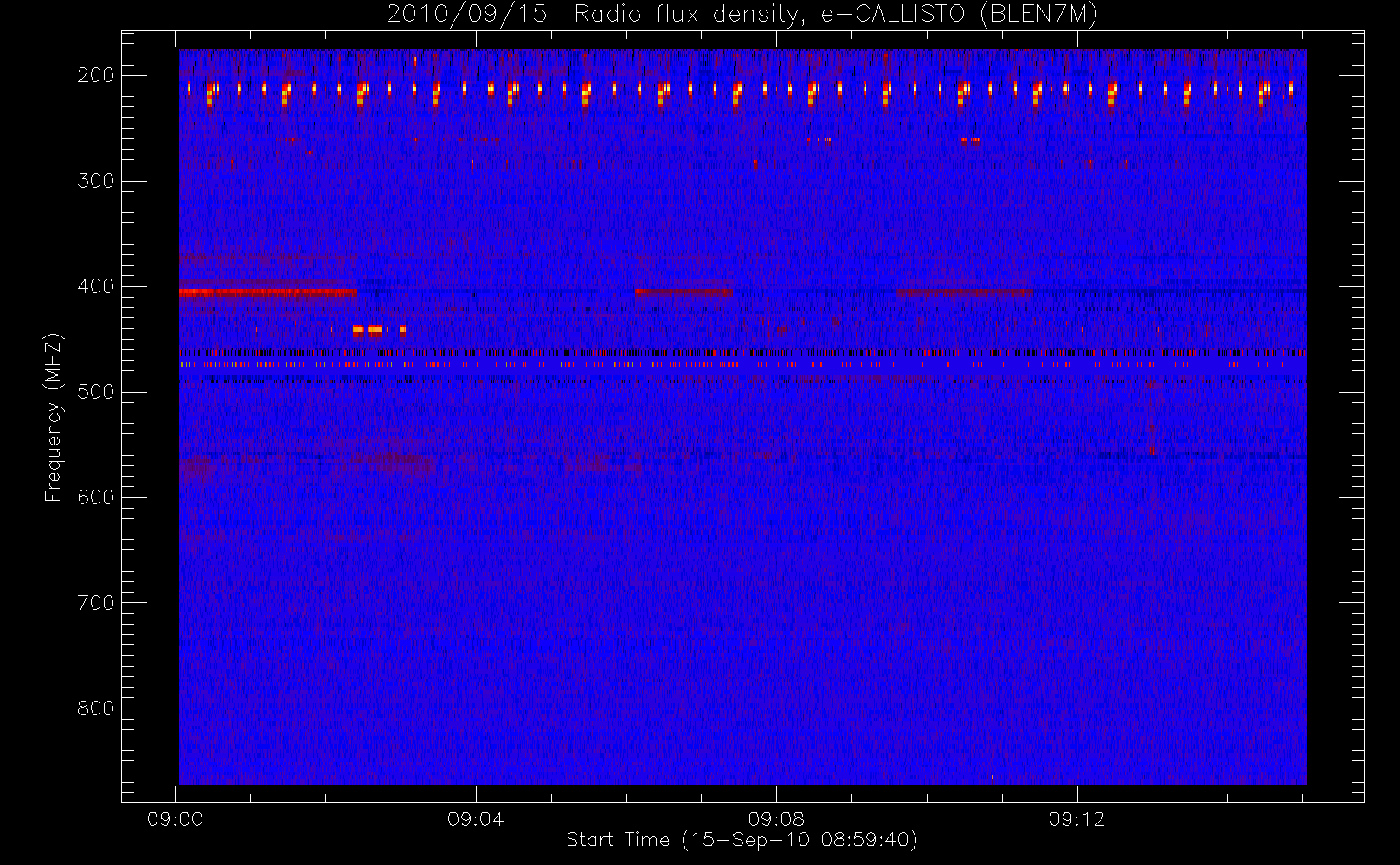Click the 700 frequency tick label
This screenshot has height=865, width=1400.
[95, 603]
